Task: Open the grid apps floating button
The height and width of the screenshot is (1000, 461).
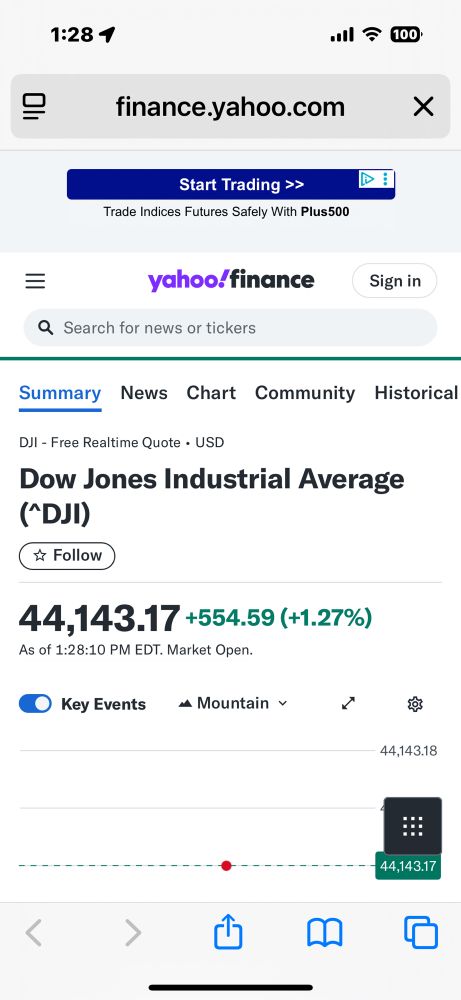Action: [x=413, y=826]
